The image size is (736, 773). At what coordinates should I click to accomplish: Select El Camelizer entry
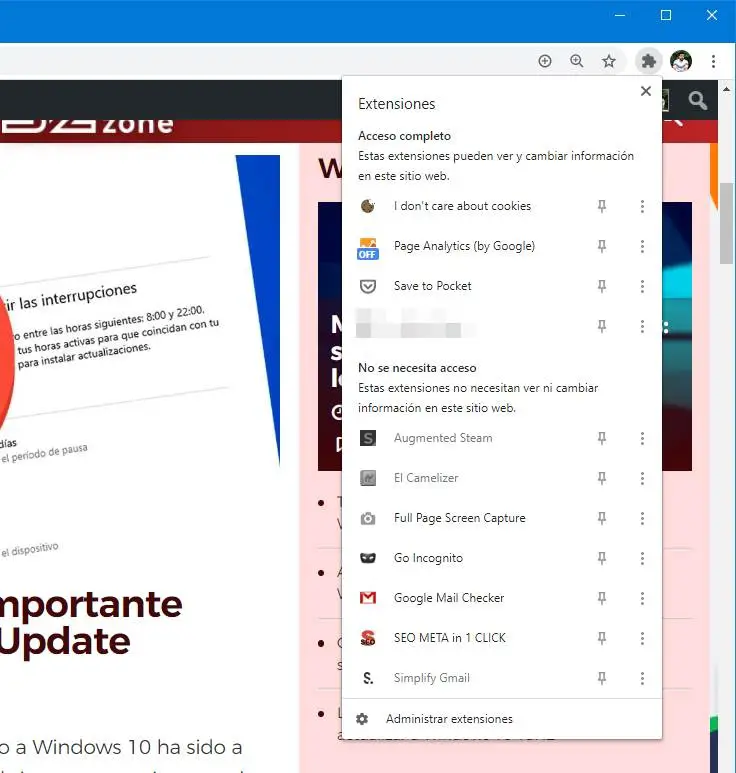(x=426, y=478)
